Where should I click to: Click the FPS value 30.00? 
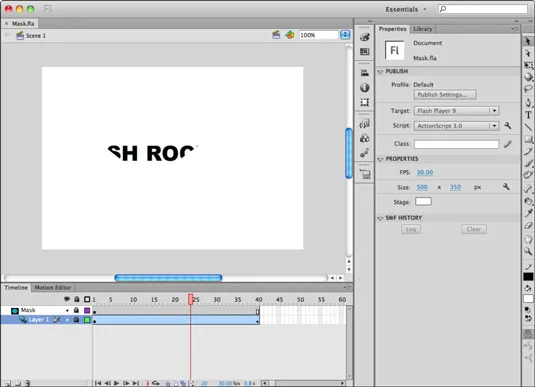425,172
